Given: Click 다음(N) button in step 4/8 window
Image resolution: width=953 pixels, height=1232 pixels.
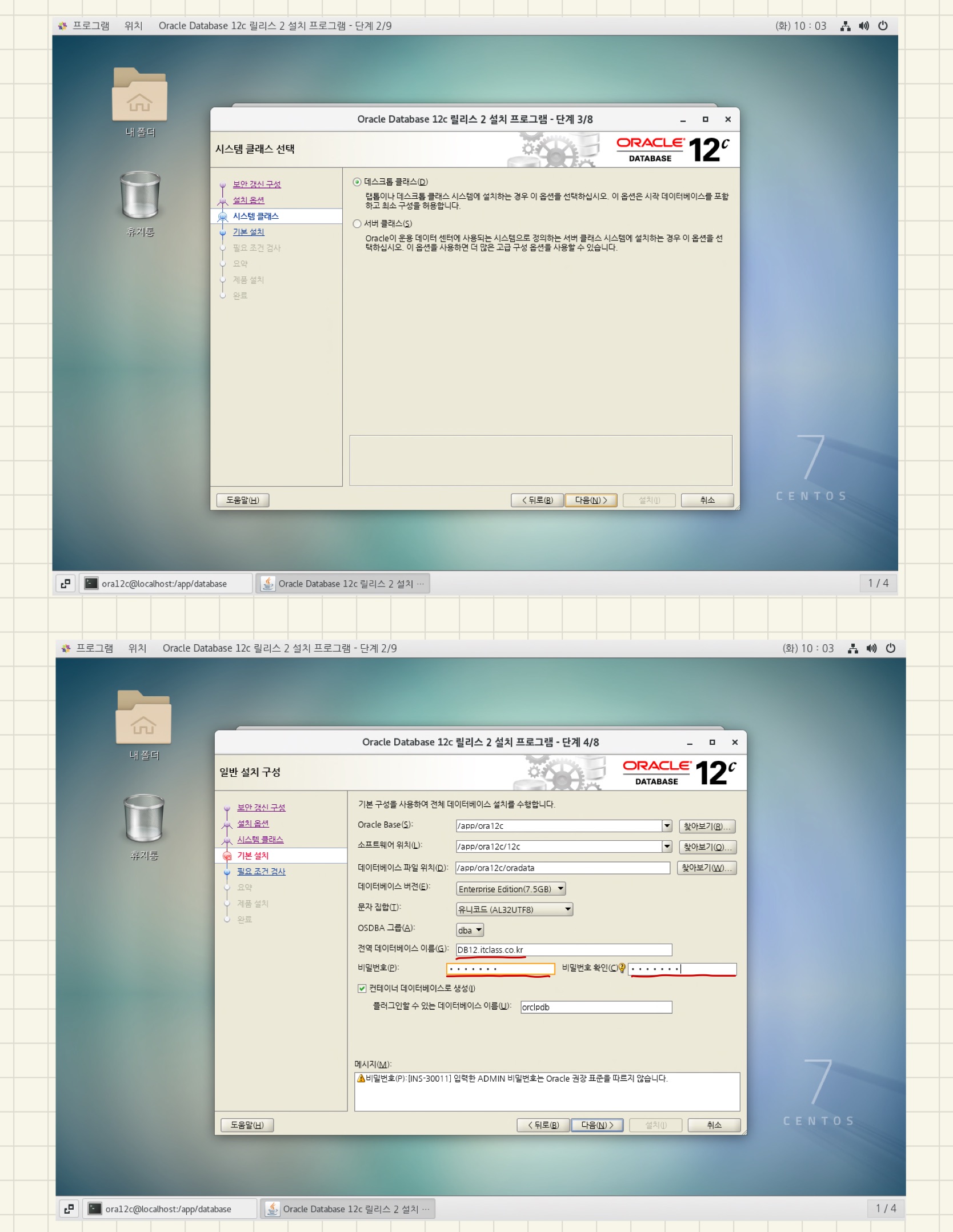Looking at the screenshot, I should pos(597,1125).
